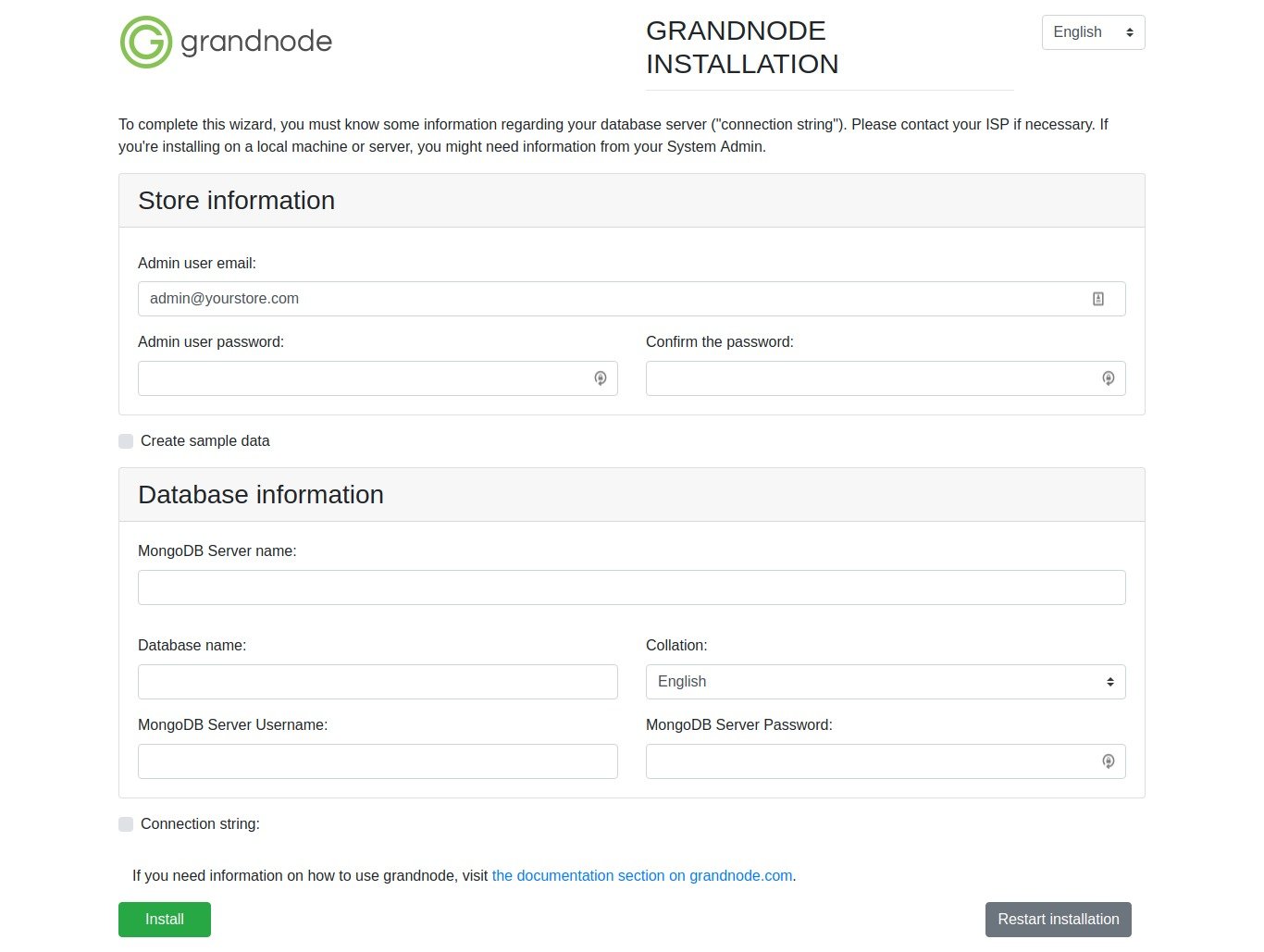Click the grandnode logo icon

(x=146, y=42)
